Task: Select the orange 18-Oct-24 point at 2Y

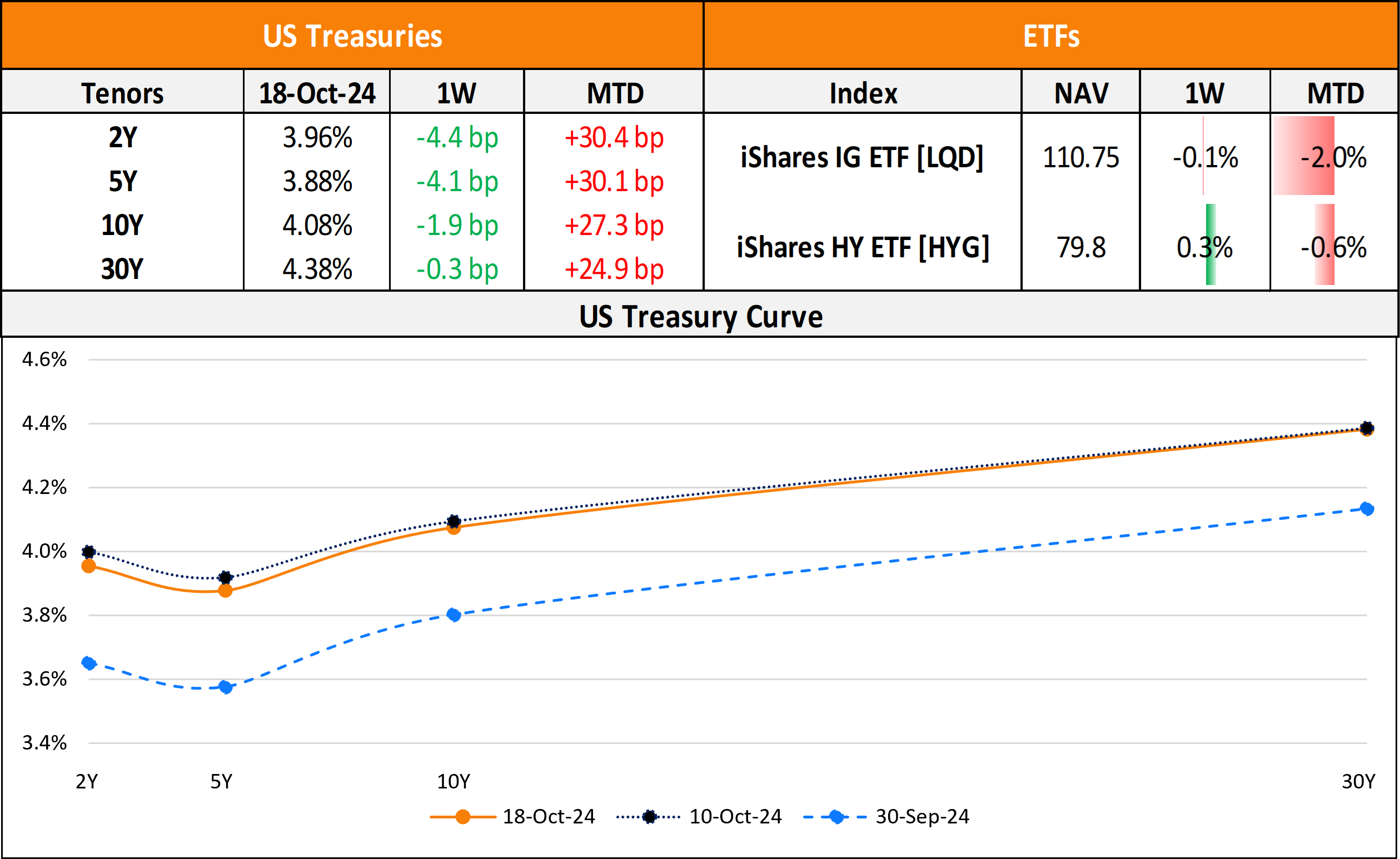Action: 88,566
